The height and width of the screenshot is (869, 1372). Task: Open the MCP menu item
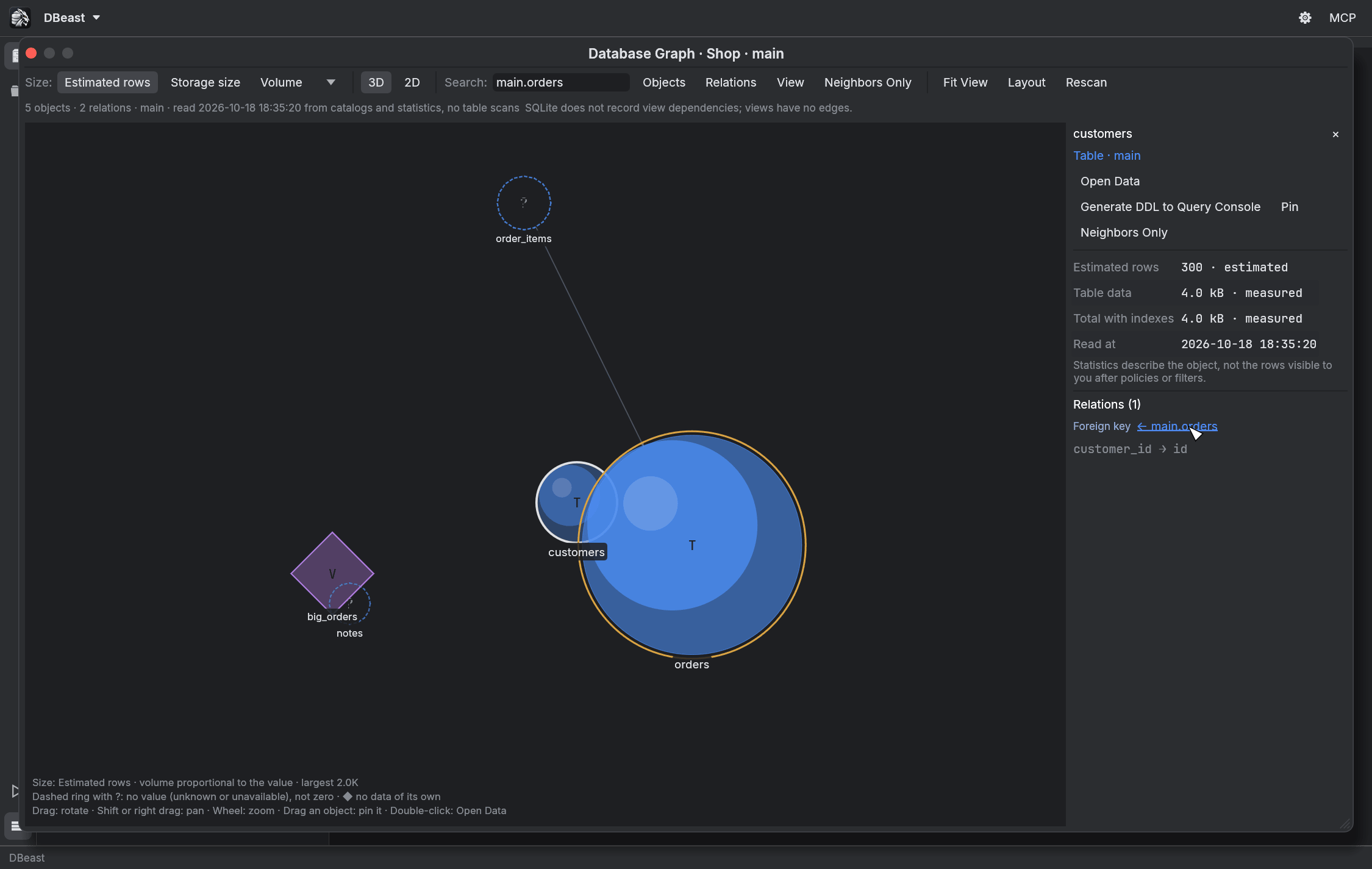coord(1342,18)
